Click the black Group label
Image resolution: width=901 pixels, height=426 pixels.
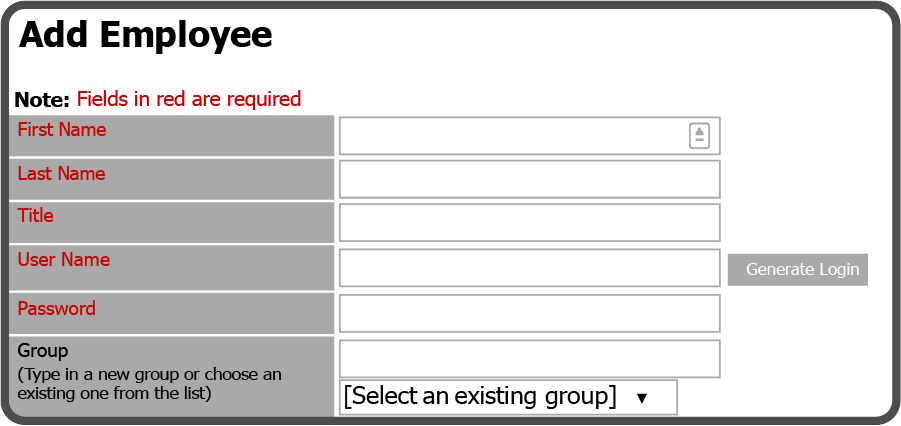pos(43,351)
